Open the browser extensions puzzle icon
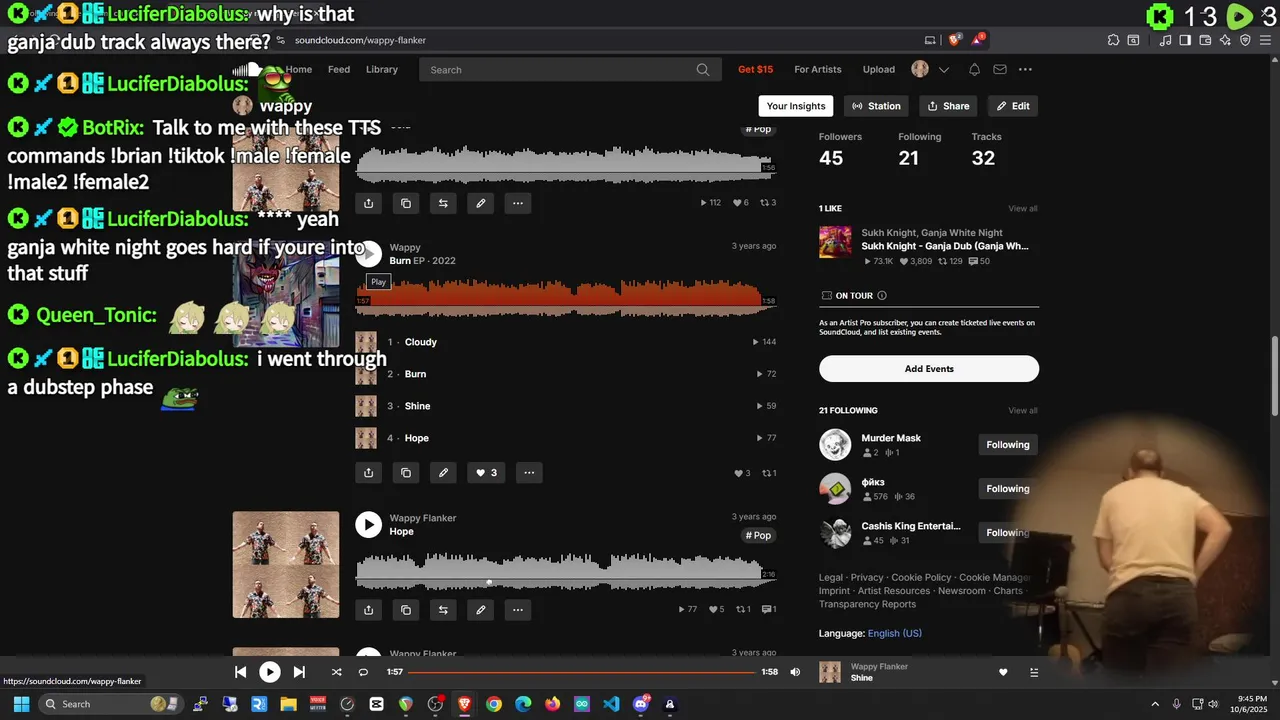The width and height of the screenshot is (1280, 720). pos(1113,40)
